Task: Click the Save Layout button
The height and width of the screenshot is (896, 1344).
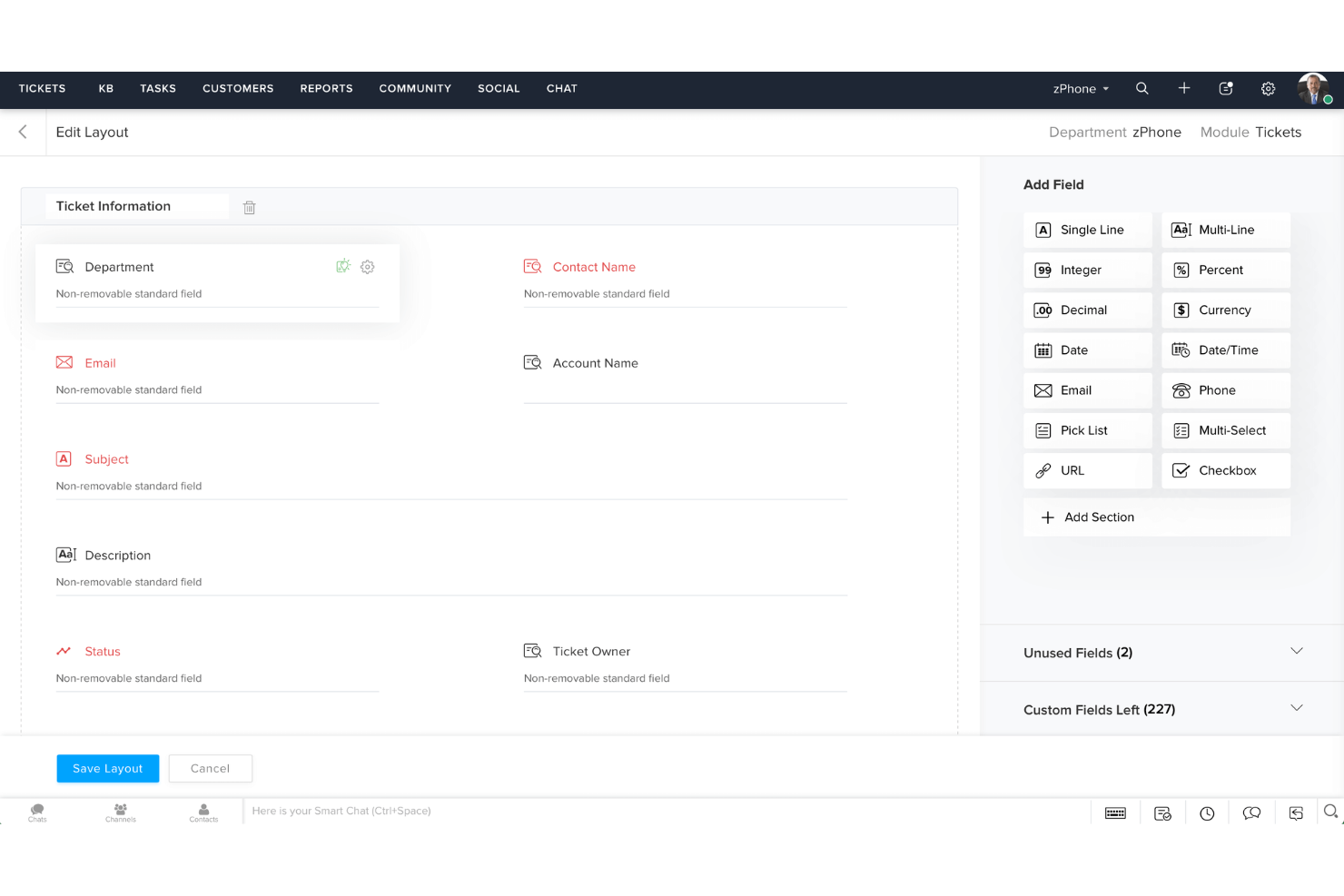Action: (x=108, y=768)
